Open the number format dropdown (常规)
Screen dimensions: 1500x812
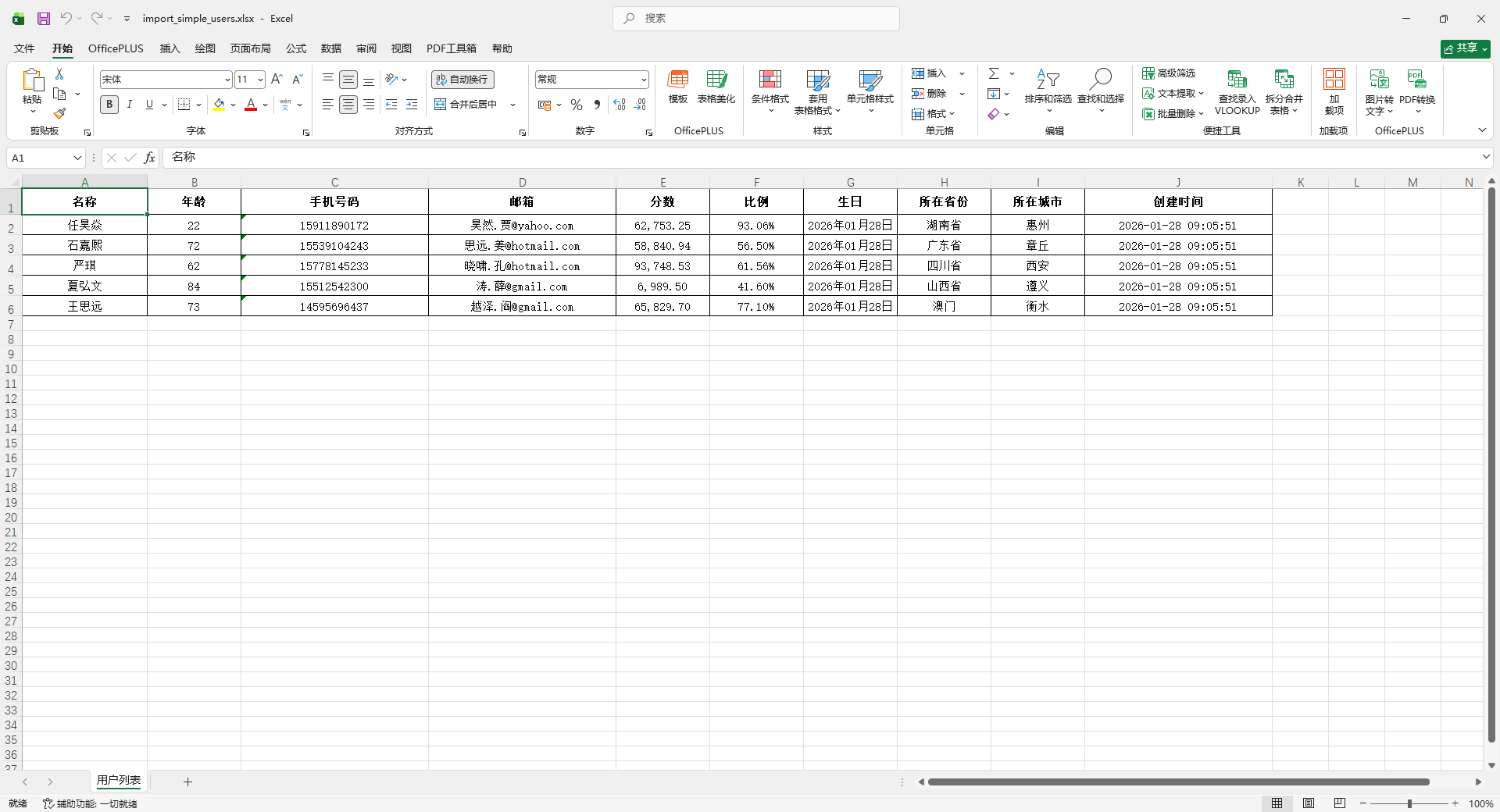tap(644, 80)
